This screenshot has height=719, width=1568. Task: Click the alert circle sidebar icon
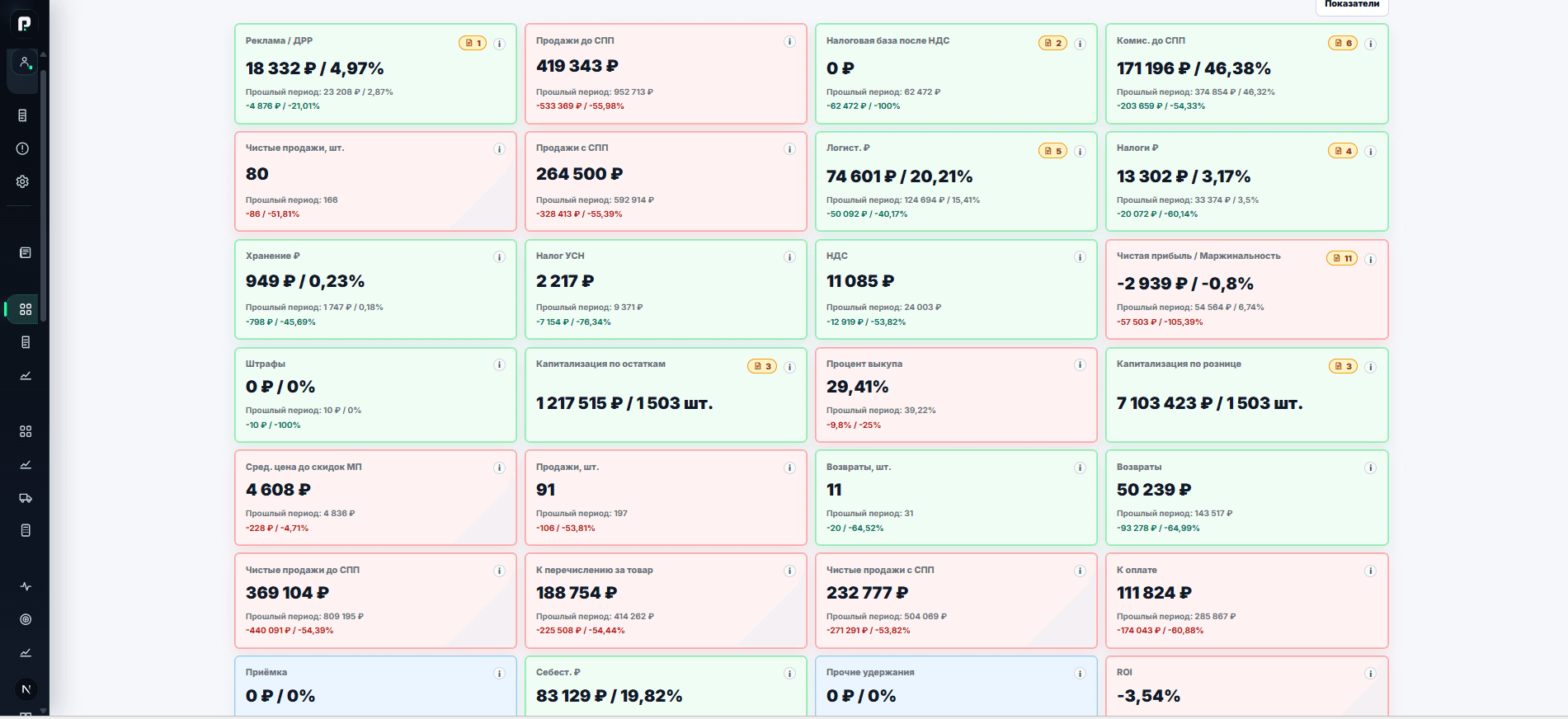pos(23,148)
